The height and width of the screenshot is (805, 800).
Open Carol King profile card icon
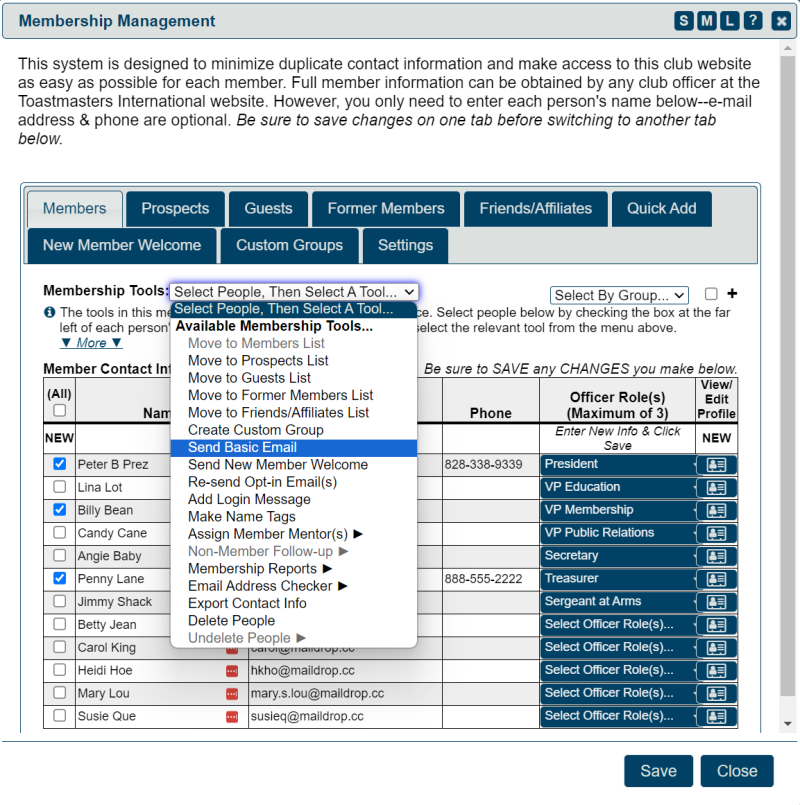pyautogui.click(x=716, y=648)
